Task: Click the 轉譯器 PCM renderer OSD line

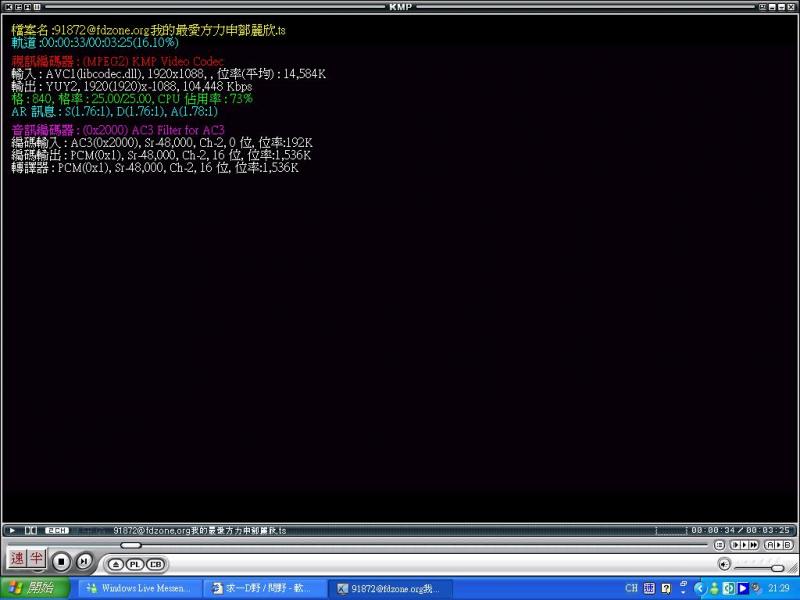Action: (155, 167)
